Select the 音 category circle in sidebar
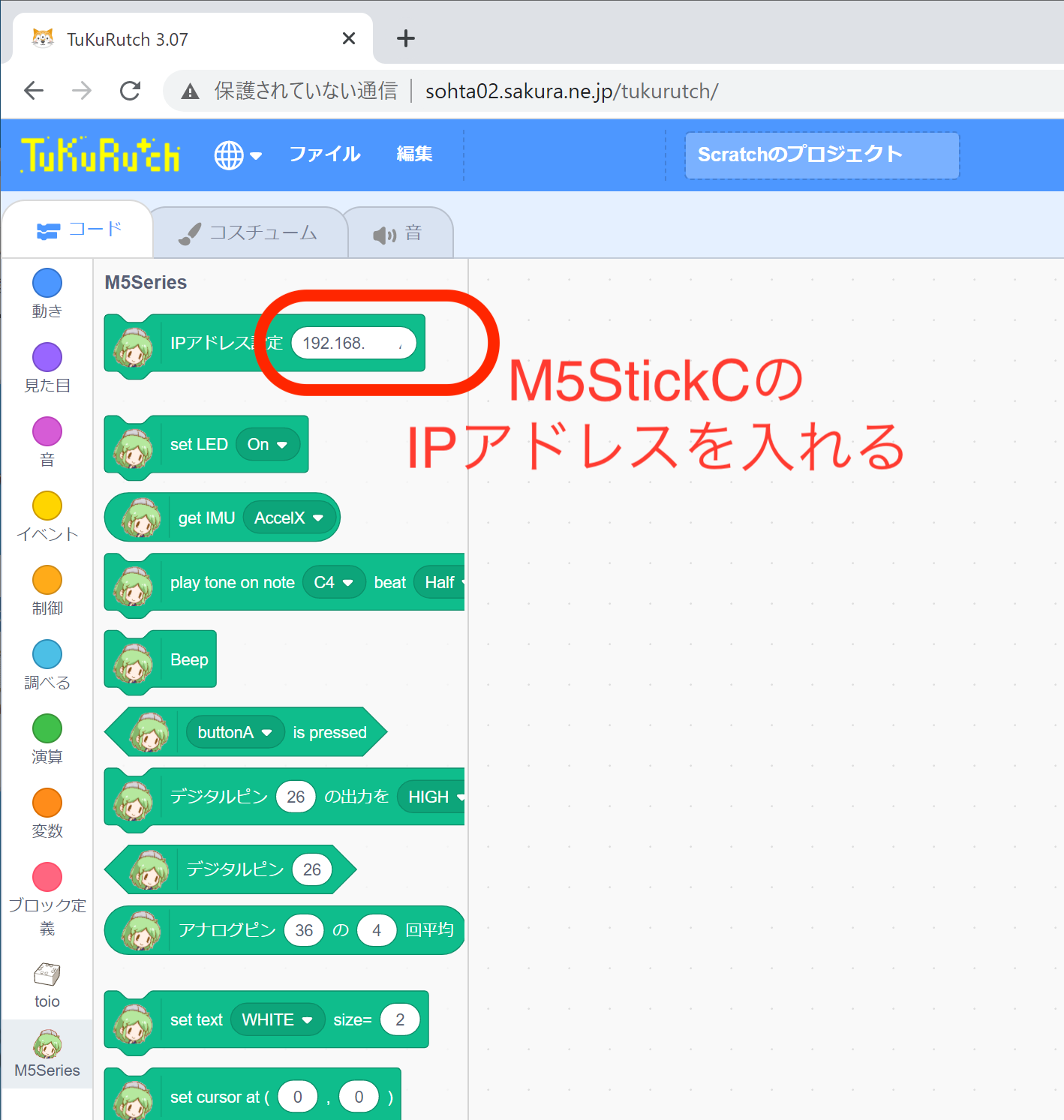 pos(47,431)
